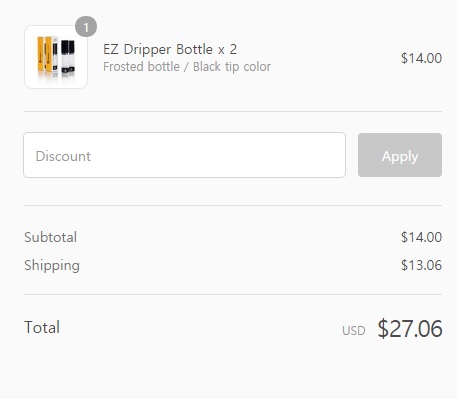Click the Total label
Viewport: 457px width, 399px height.
[x=42, y=327]
